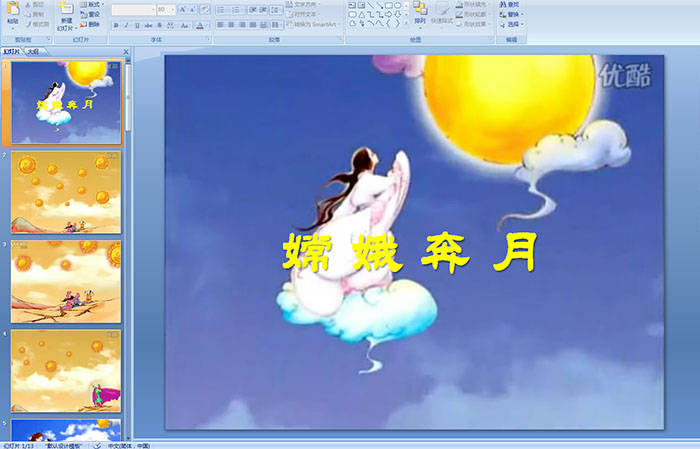700x449 pixels.
Task: Open the Arrange (排列) menu
Action: click(x=420, y=15)
